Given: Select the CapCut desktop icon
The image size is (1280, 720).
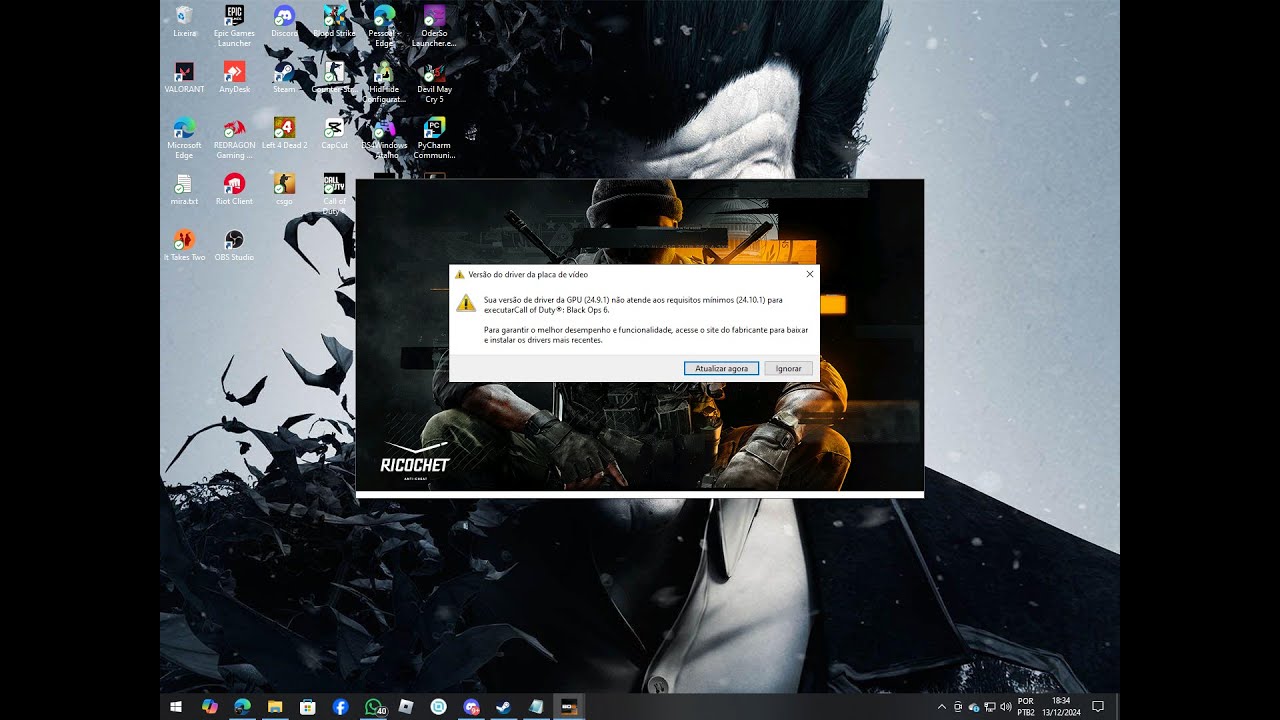Looking at the screenshot, I should click(x=334, y=134).
